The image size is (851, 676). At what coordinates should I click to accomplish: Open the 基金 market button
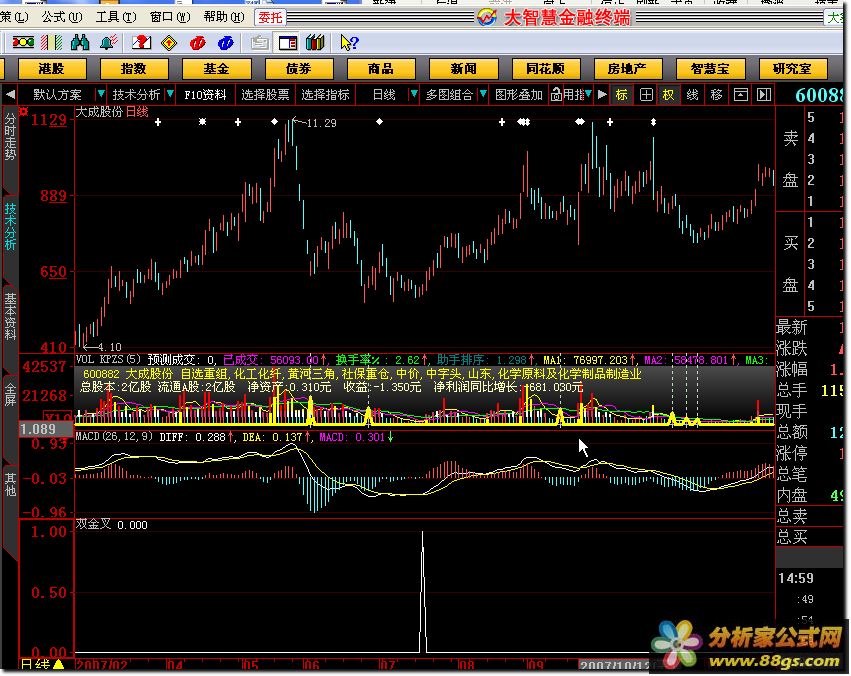point(217,69)
